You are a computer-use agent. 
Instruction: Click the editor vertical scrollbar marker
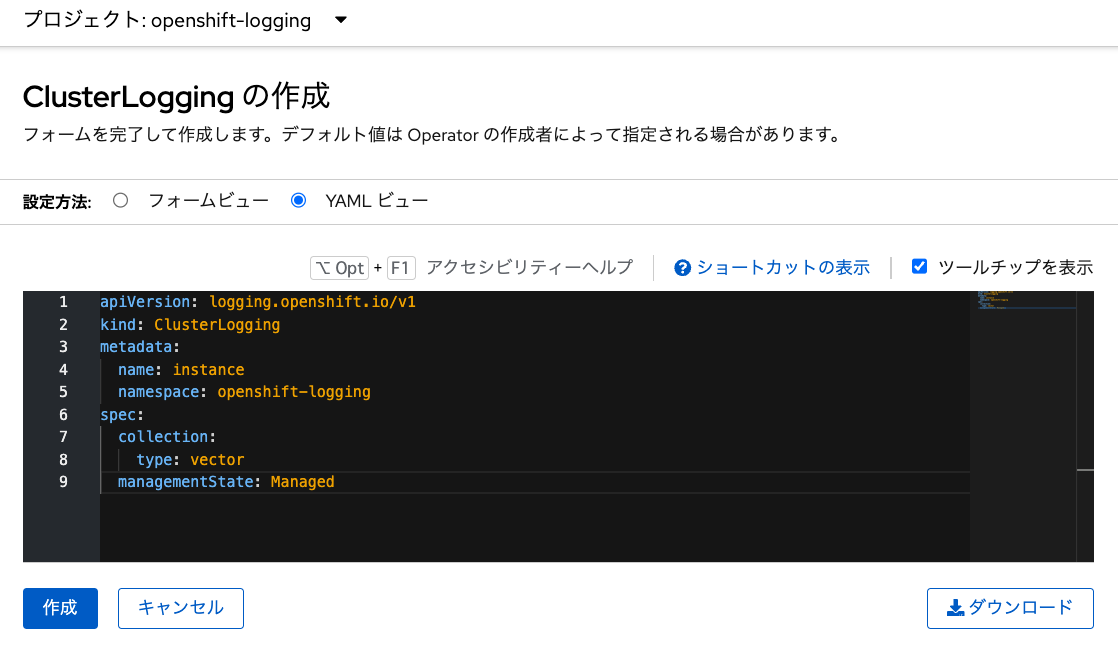click(x=1085, y=470)
